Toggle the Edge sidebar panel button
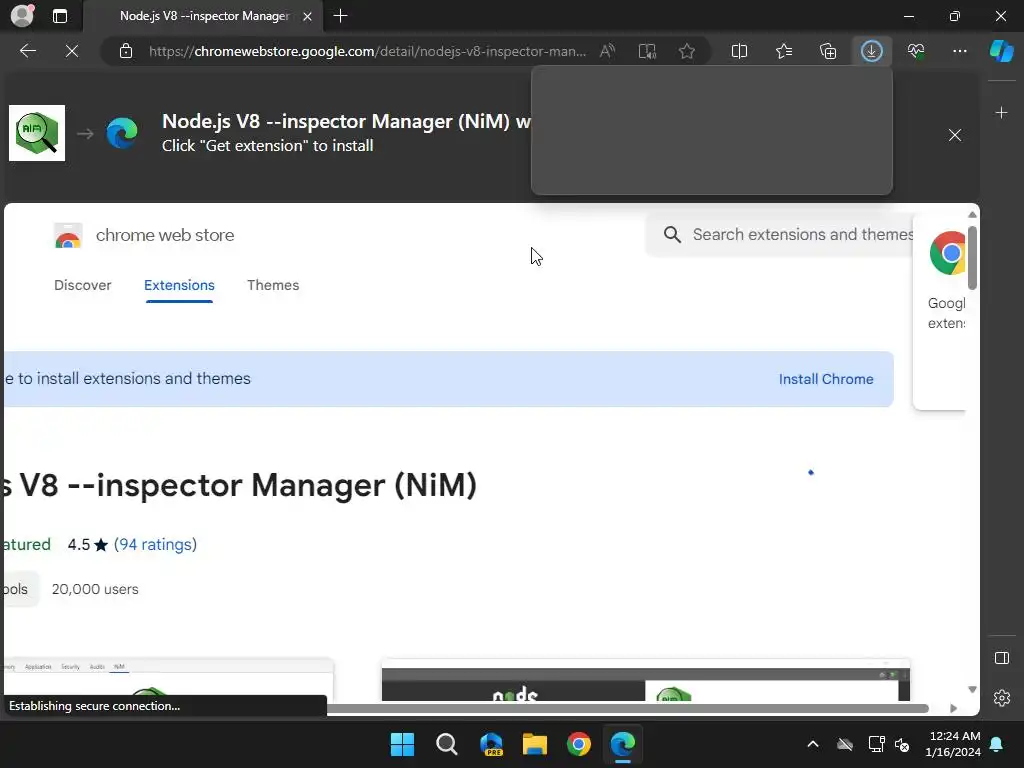This screenshot has width=1024, height=768. (x=1002, y=658)
